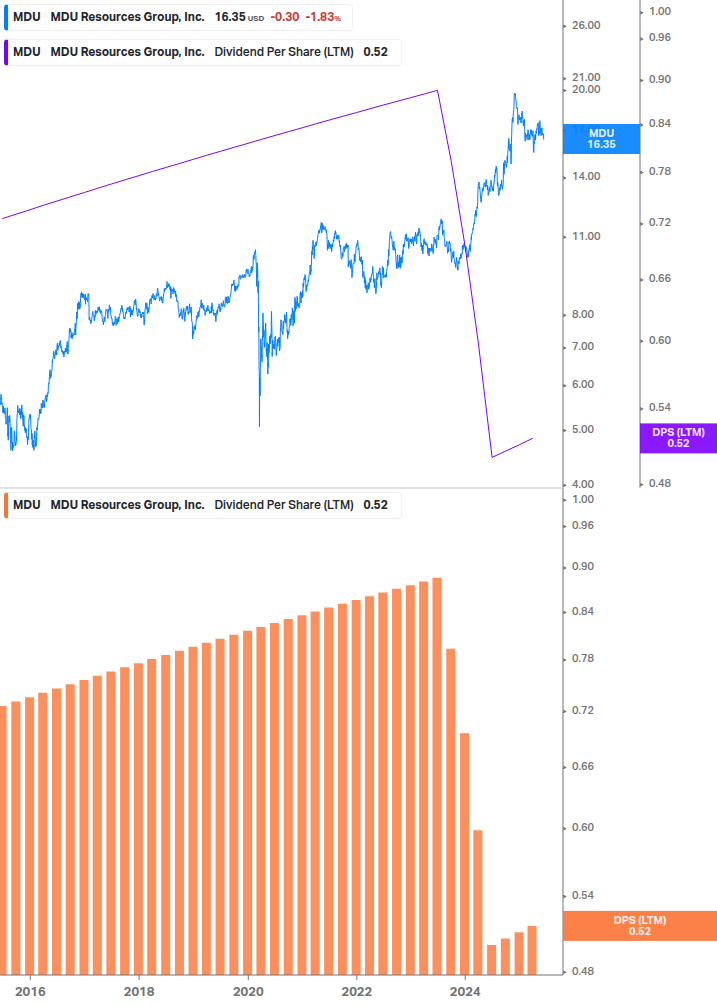Click the 26.00 price axis label

[x=586, y=26]
